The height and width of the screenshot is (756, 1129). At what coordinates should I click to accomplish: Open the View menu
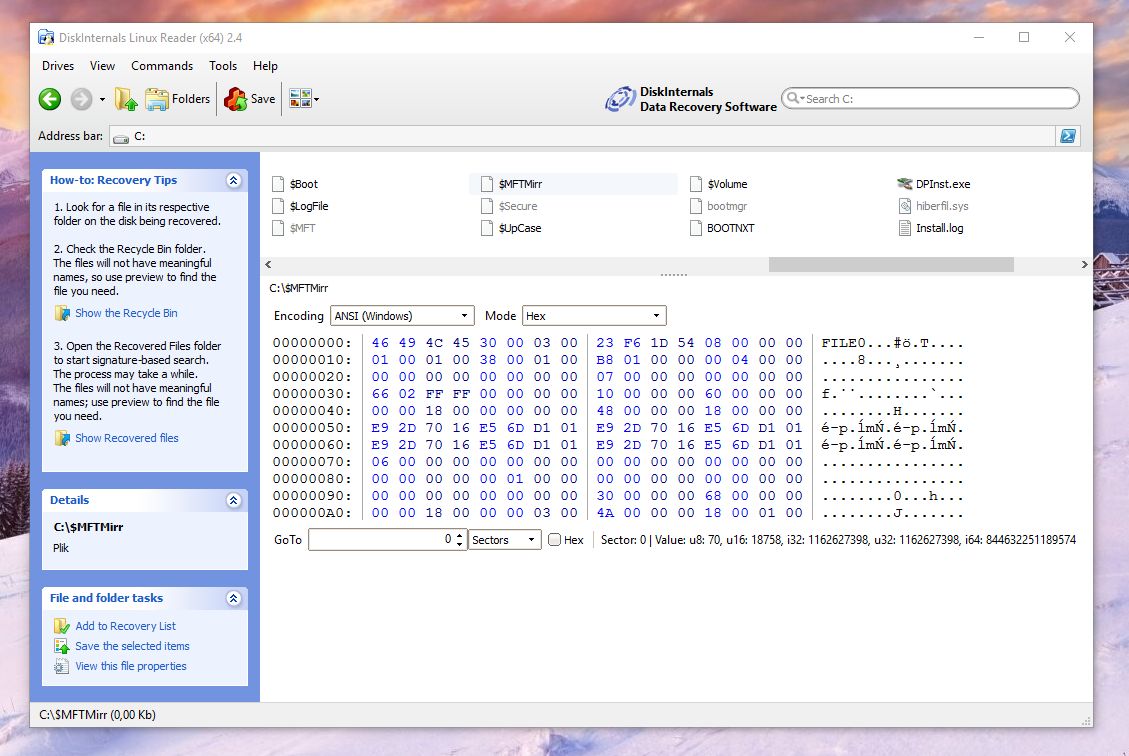tap(102, 66)
